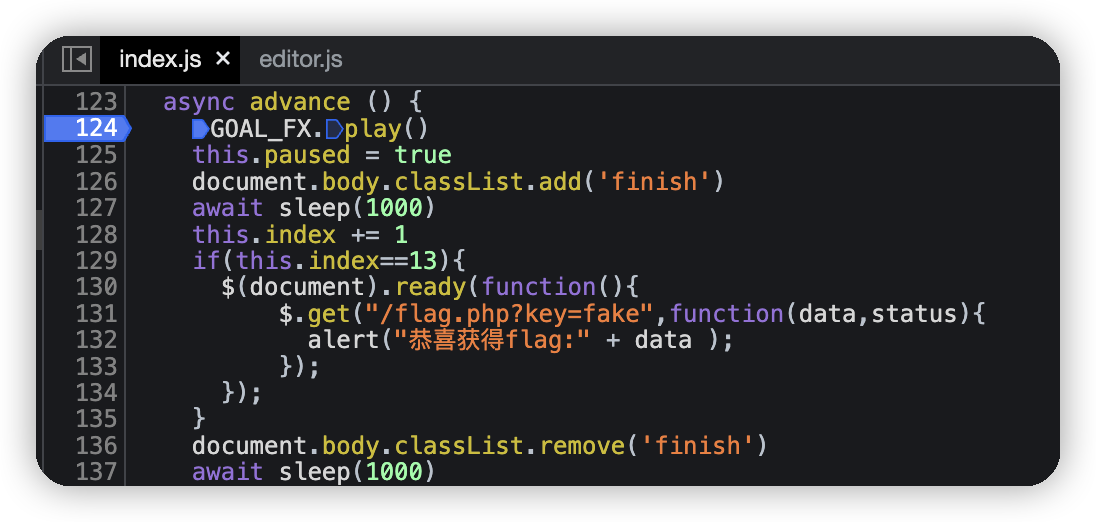The width and height of the screenshot is (1096, 522).
Task: Click 'true' on the this.paused line
Action: pyautogui.click(x=423, y=155)
